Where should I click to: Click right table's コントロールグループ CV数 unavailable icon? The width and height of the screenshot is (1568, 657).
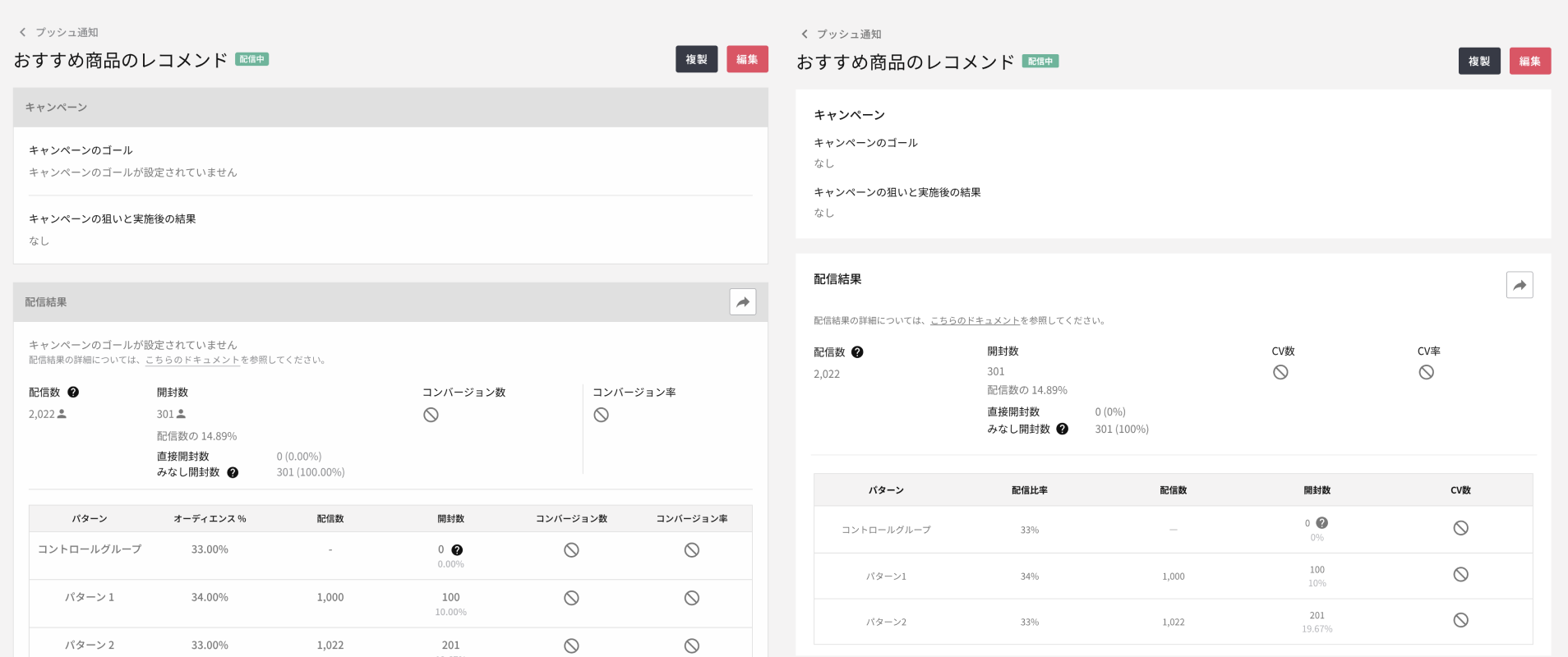(1460, 528)
